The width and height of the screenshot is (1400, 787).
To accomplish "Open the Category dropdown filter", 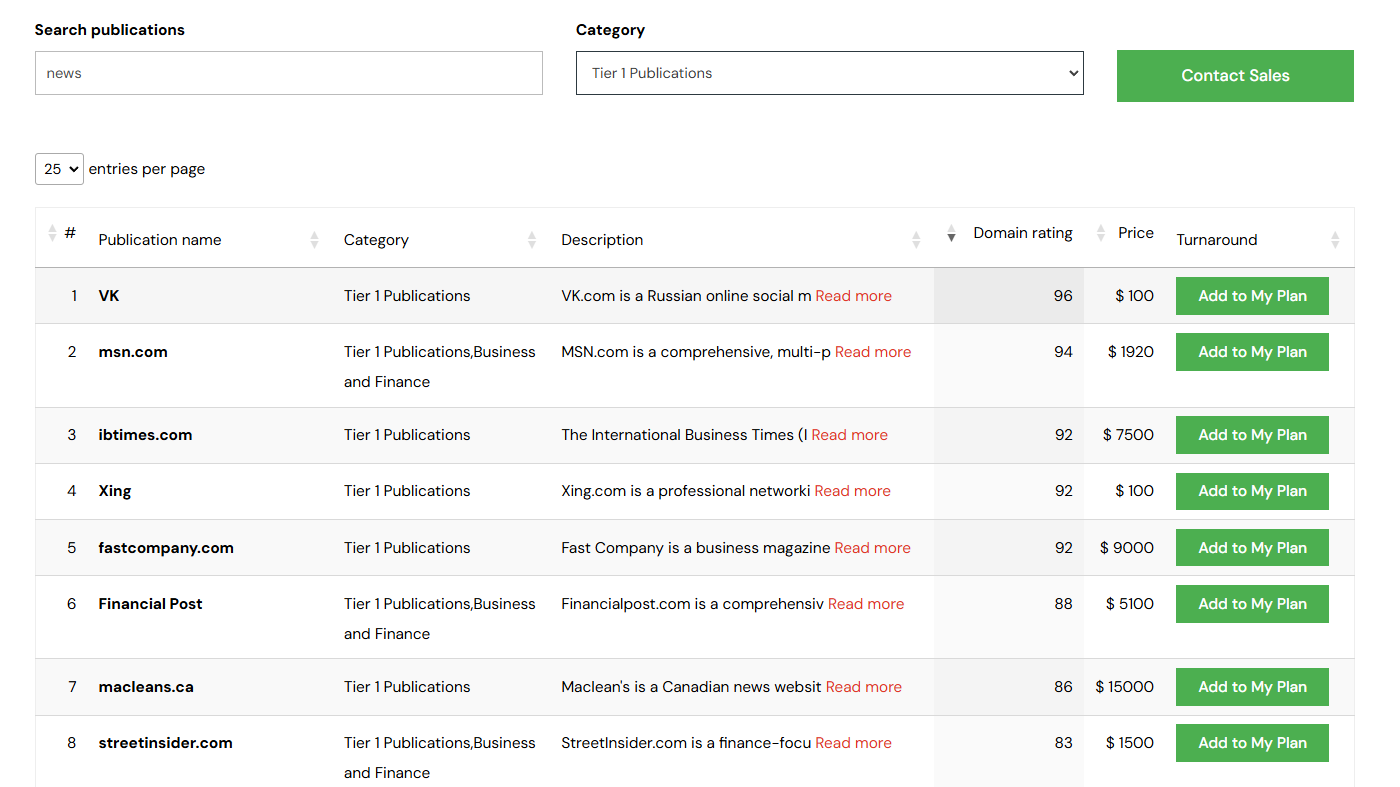I will (x=829, y=73).
